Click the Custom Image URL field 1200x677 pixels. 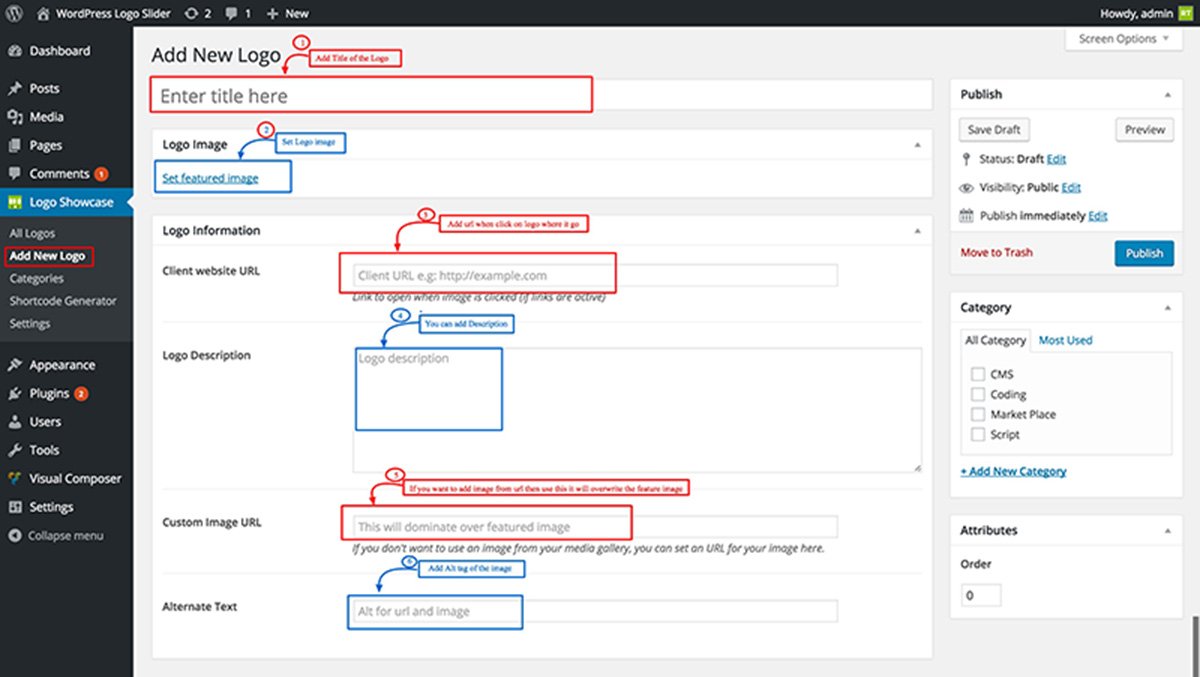click(x=594, y=527)
